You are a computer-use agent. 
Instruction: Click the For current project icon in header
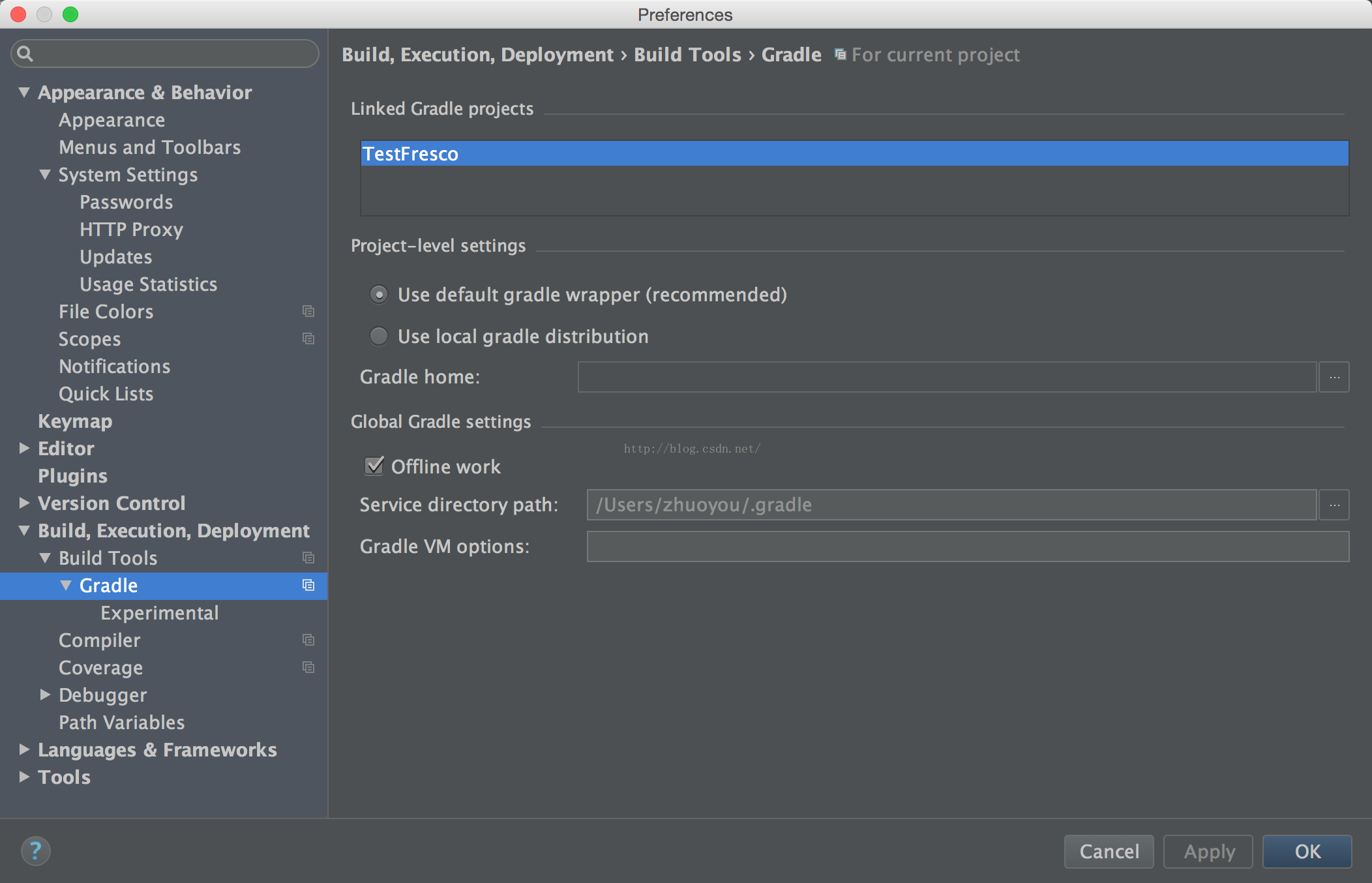coord(841,55)
